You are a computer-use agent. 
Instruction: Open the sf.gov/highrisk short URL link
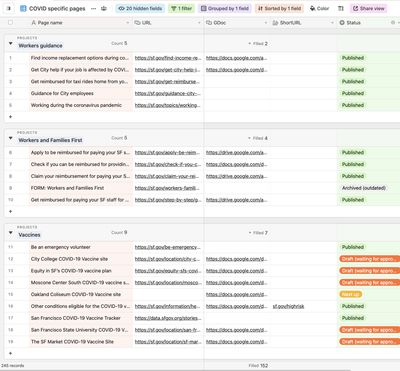pyautogui.click(x=288, y=306)
